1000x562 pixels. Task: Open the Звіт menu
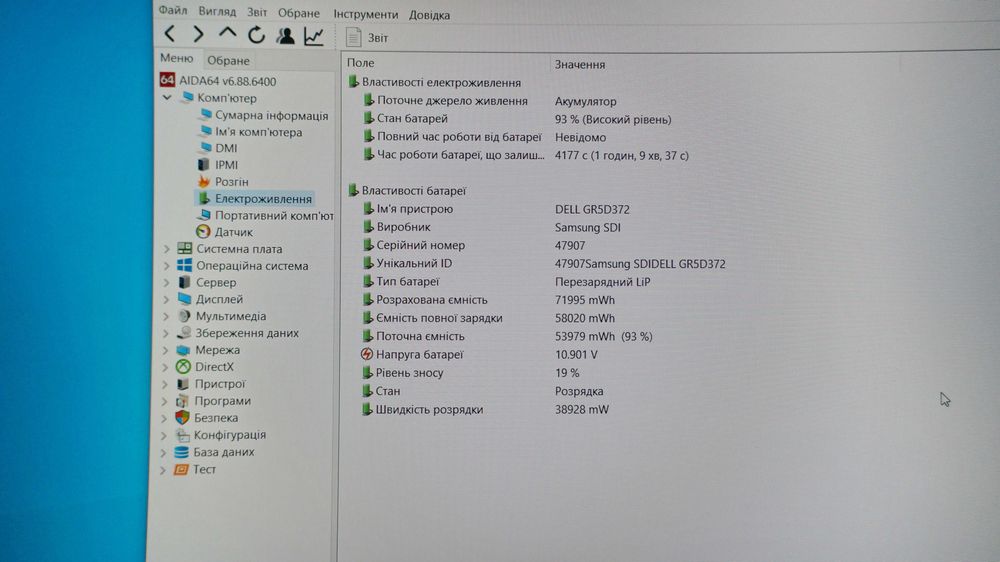(x=257, y=12)
